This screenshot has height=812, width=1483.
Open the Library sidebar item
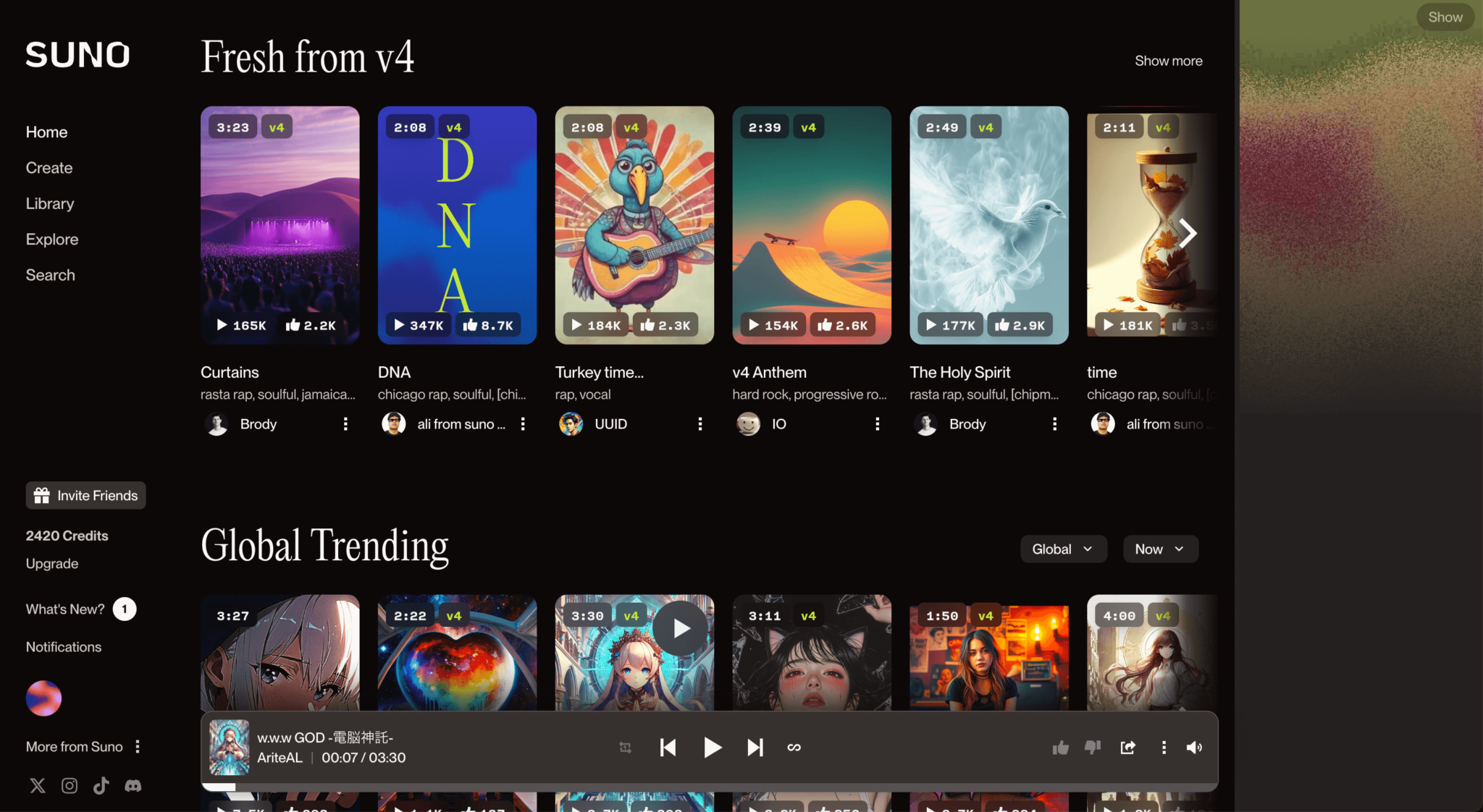coord(50,204)
